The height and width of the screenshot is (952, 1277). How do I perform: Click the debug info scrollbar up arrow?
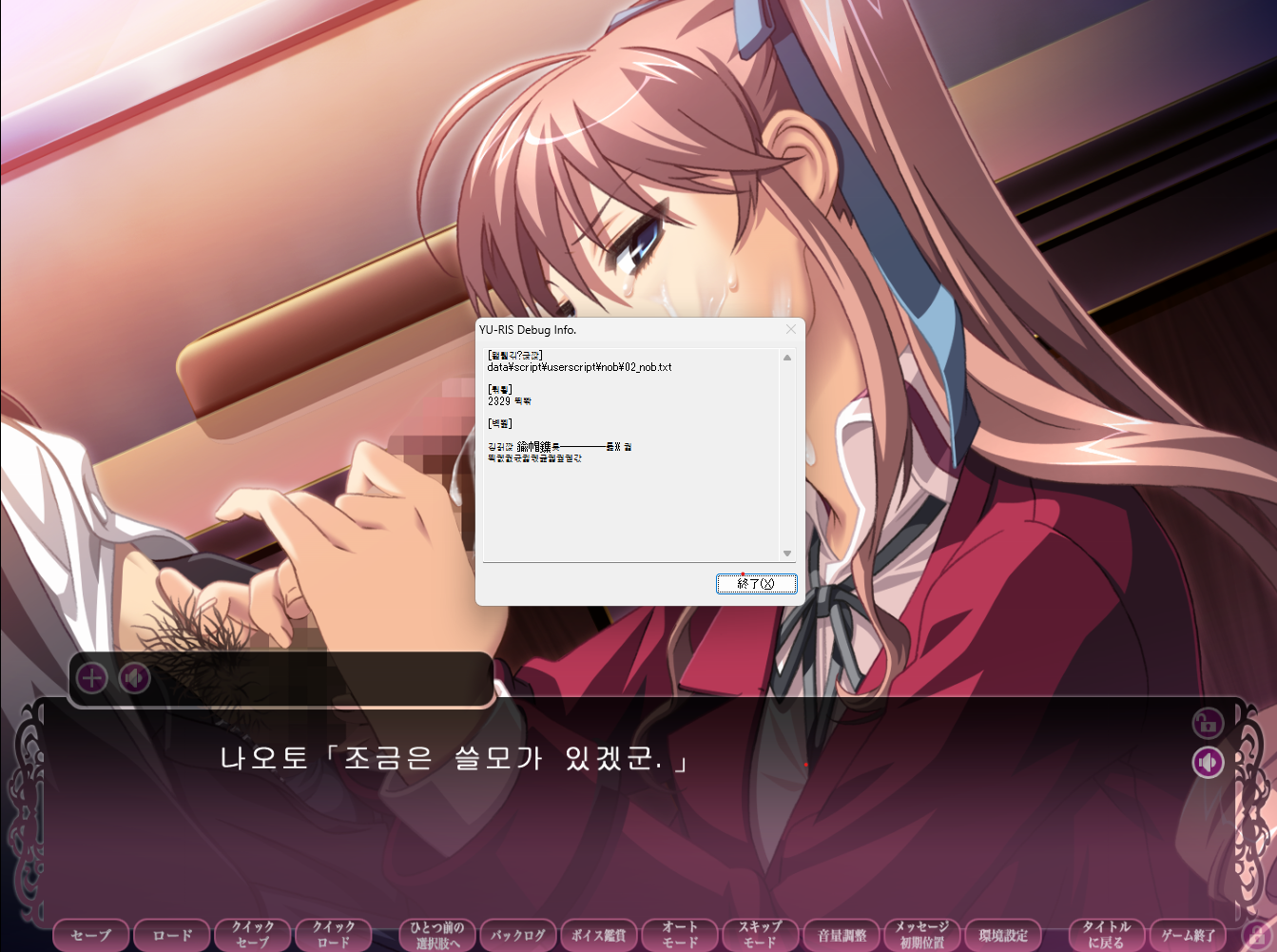[786, 358]
